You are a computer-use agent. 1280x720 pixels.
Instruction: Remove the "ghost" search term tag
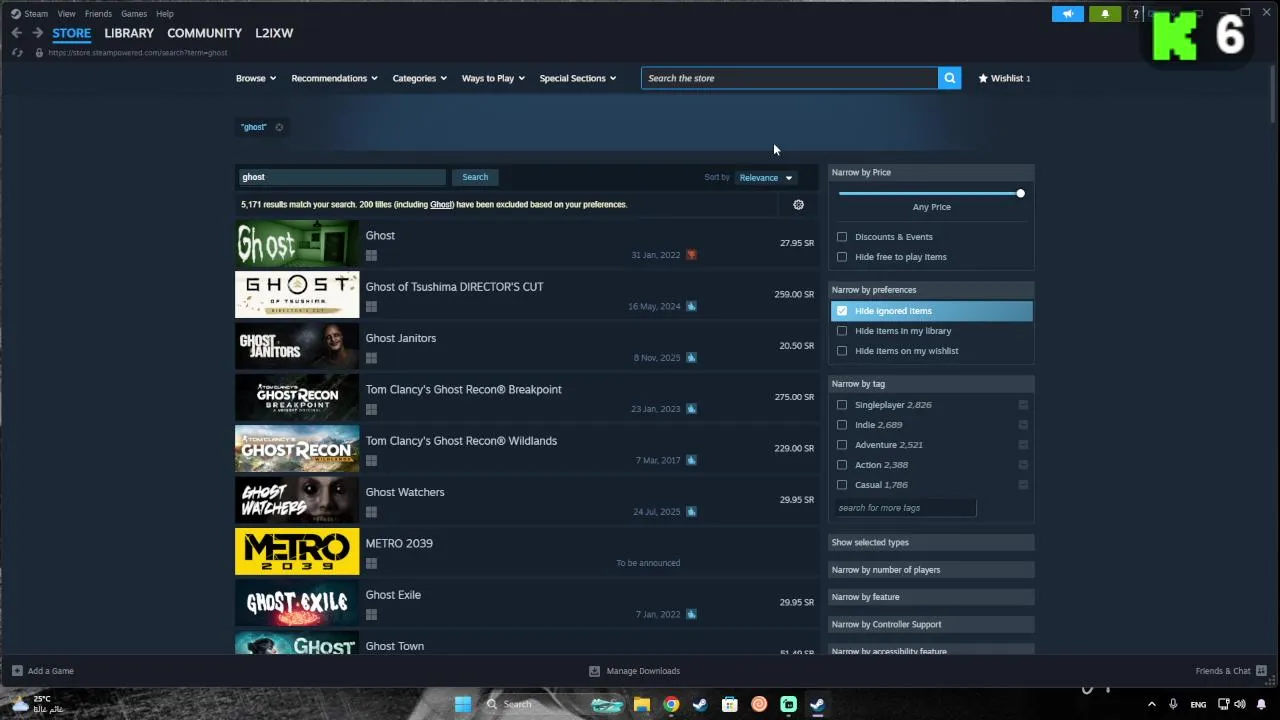tap(279, 127)
